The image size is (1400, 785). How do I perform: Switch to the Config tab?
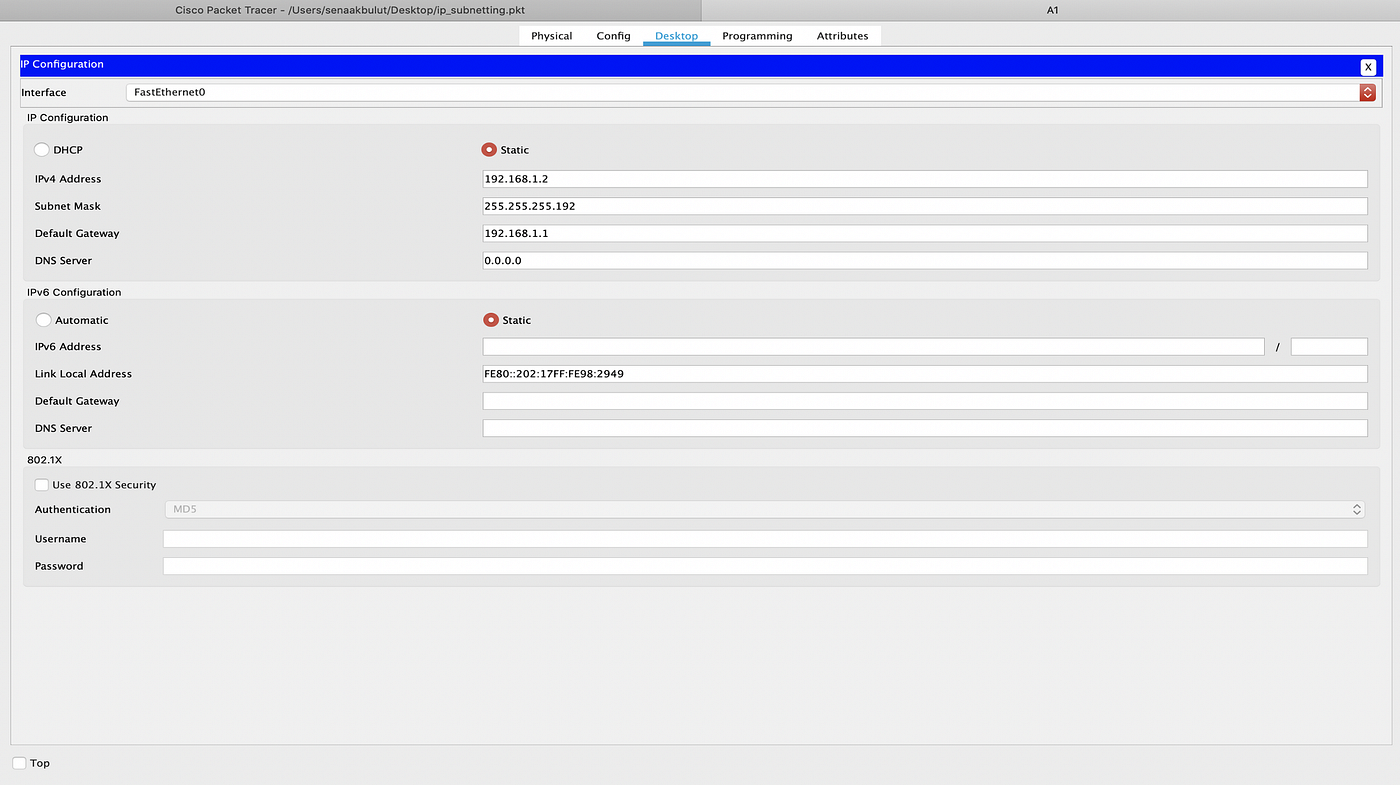pyautogui.click(x=613, y=36)
